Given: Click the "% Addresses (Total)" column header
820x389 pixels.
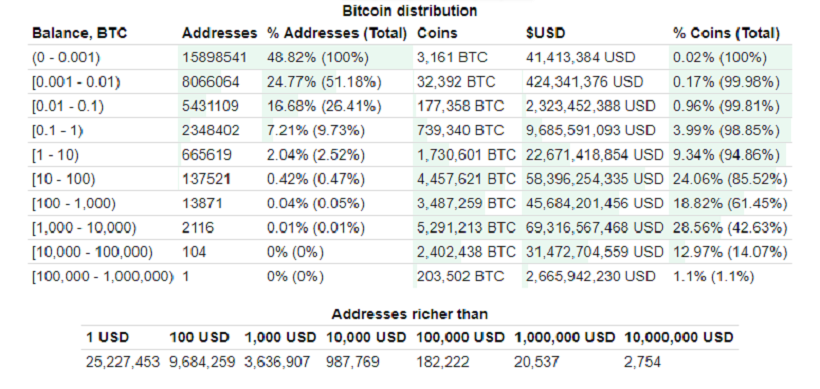Looking at the screenshot, I should tap(337, 33).
